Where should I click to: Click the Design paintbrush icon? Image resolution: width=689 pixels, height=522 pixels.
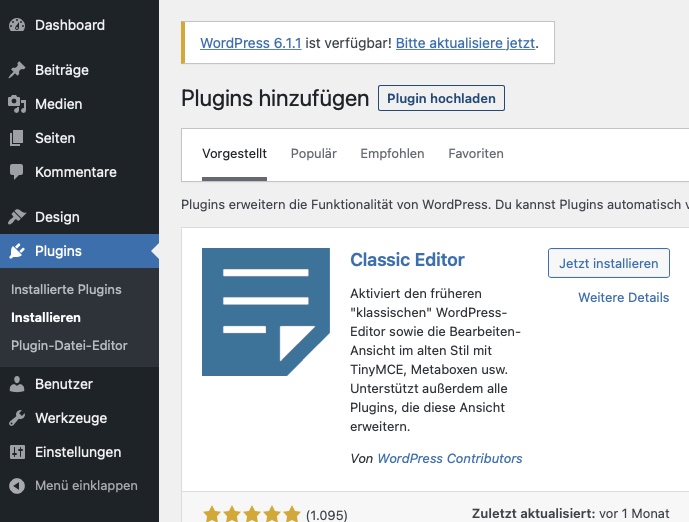[x=17, y=217]
